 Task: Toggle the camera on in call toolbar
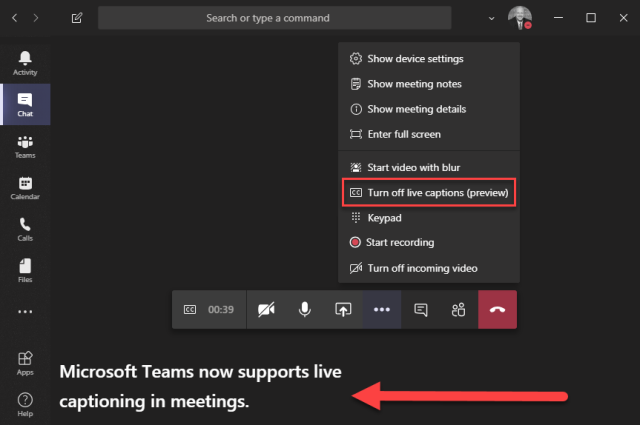(x=266, y=309)
